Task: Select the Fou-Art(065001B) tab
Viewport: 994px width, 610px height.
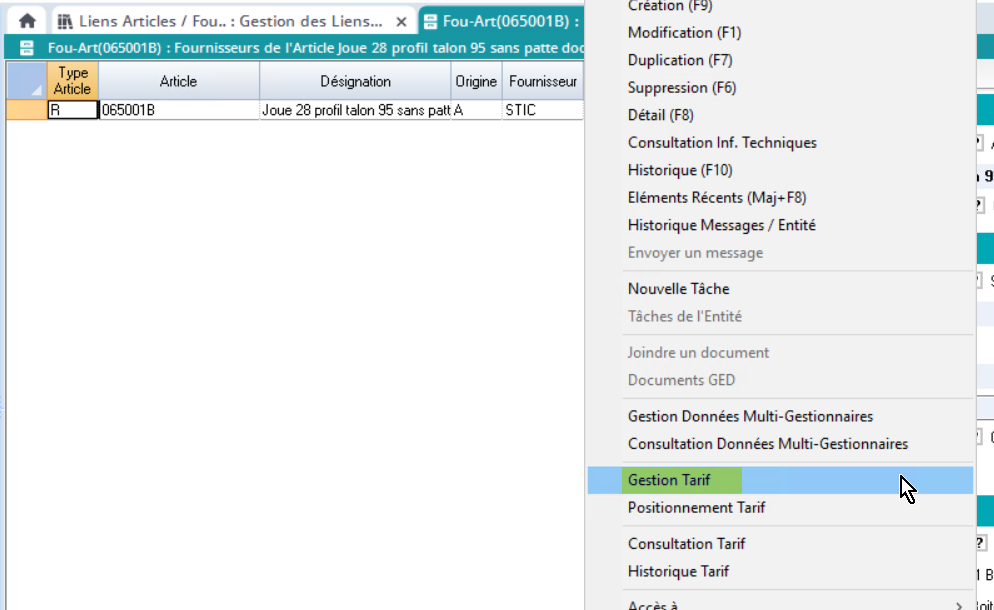Action: 512,21
